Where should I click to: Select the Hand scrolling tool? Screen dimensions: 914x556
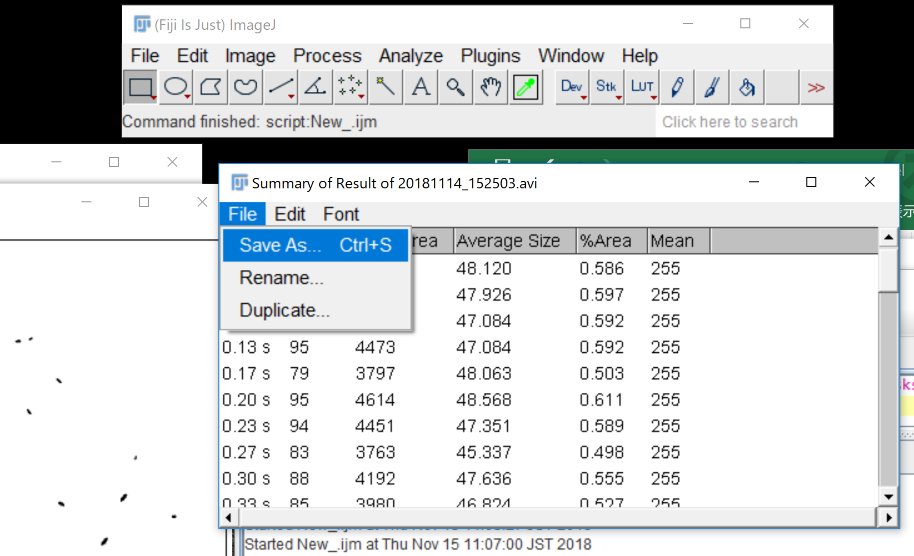[x=490, y=87]
